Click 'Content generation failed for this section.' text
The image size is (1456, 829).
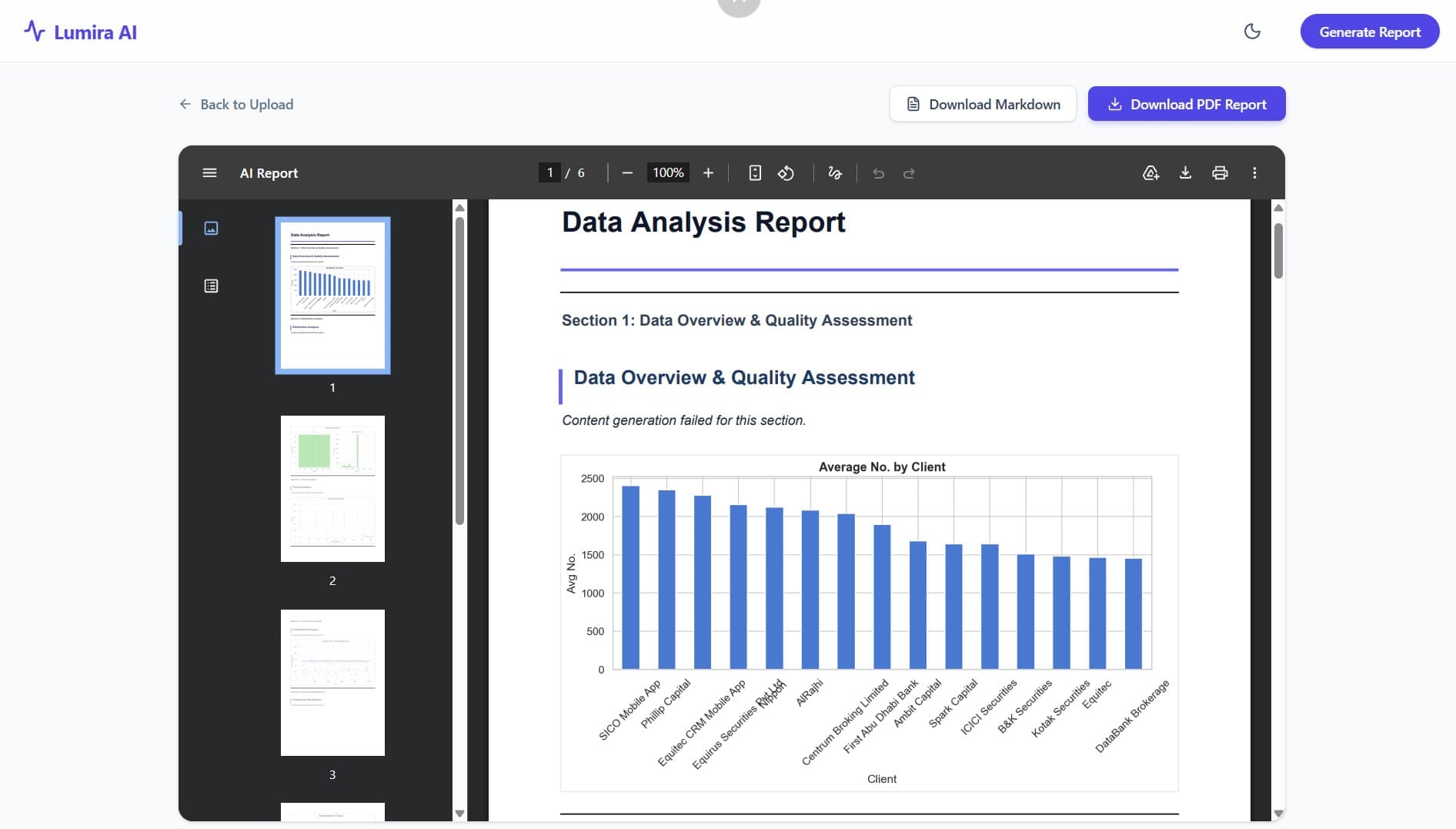click(684, 420)
